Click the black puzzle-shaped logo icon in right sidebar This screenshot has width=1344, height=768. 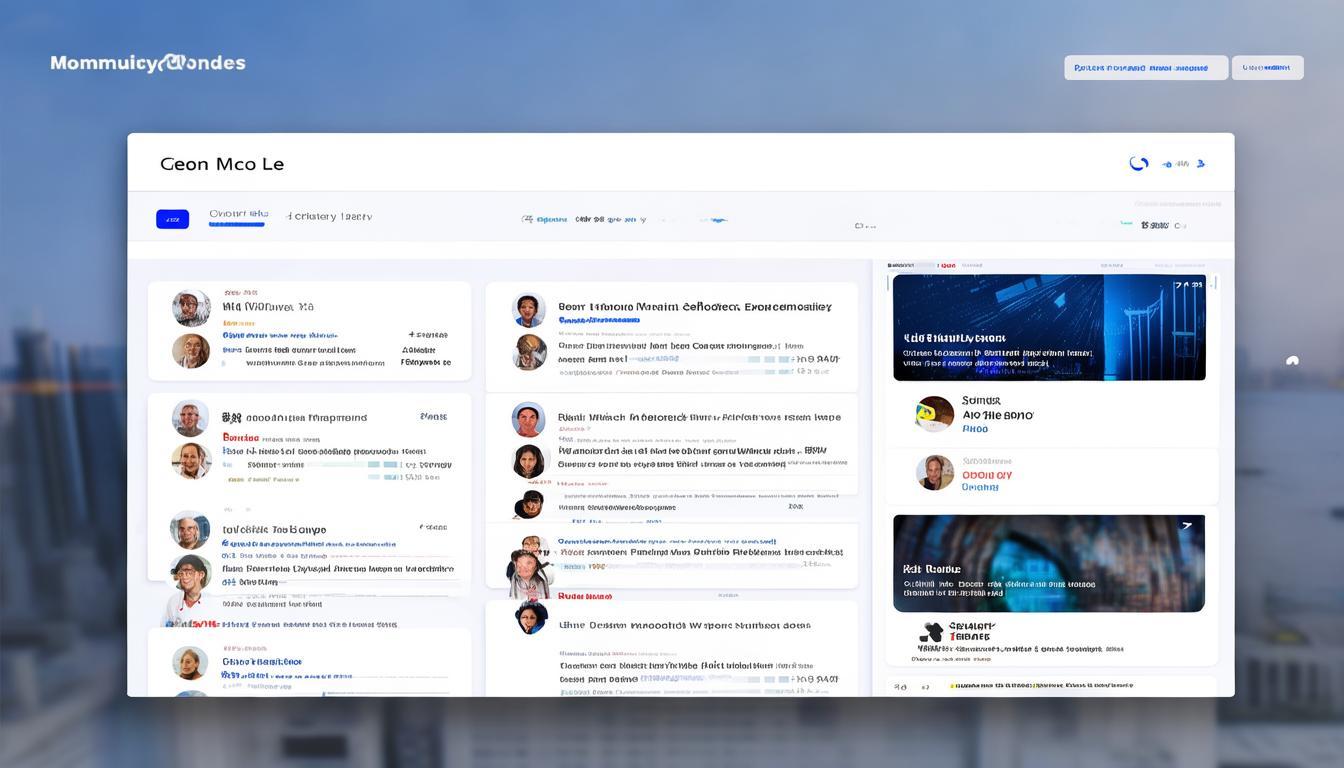tap(931, 632)
